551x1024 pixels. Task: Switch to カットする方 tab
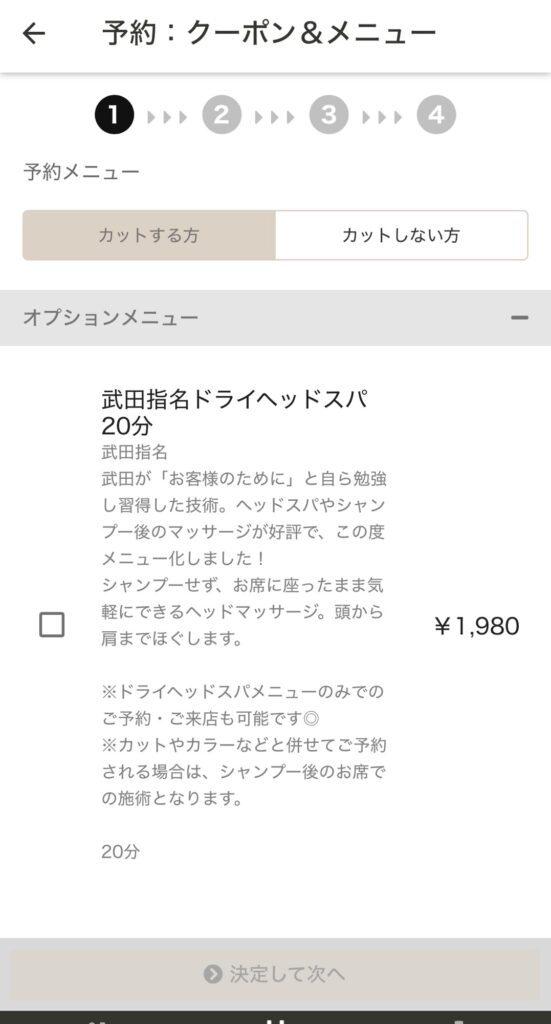point(149,235)
